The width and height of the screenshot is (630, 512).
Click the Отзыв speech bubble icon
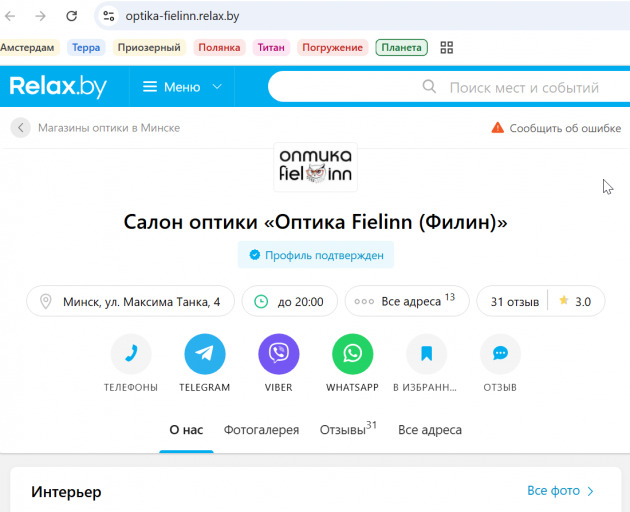pos(500,354)
